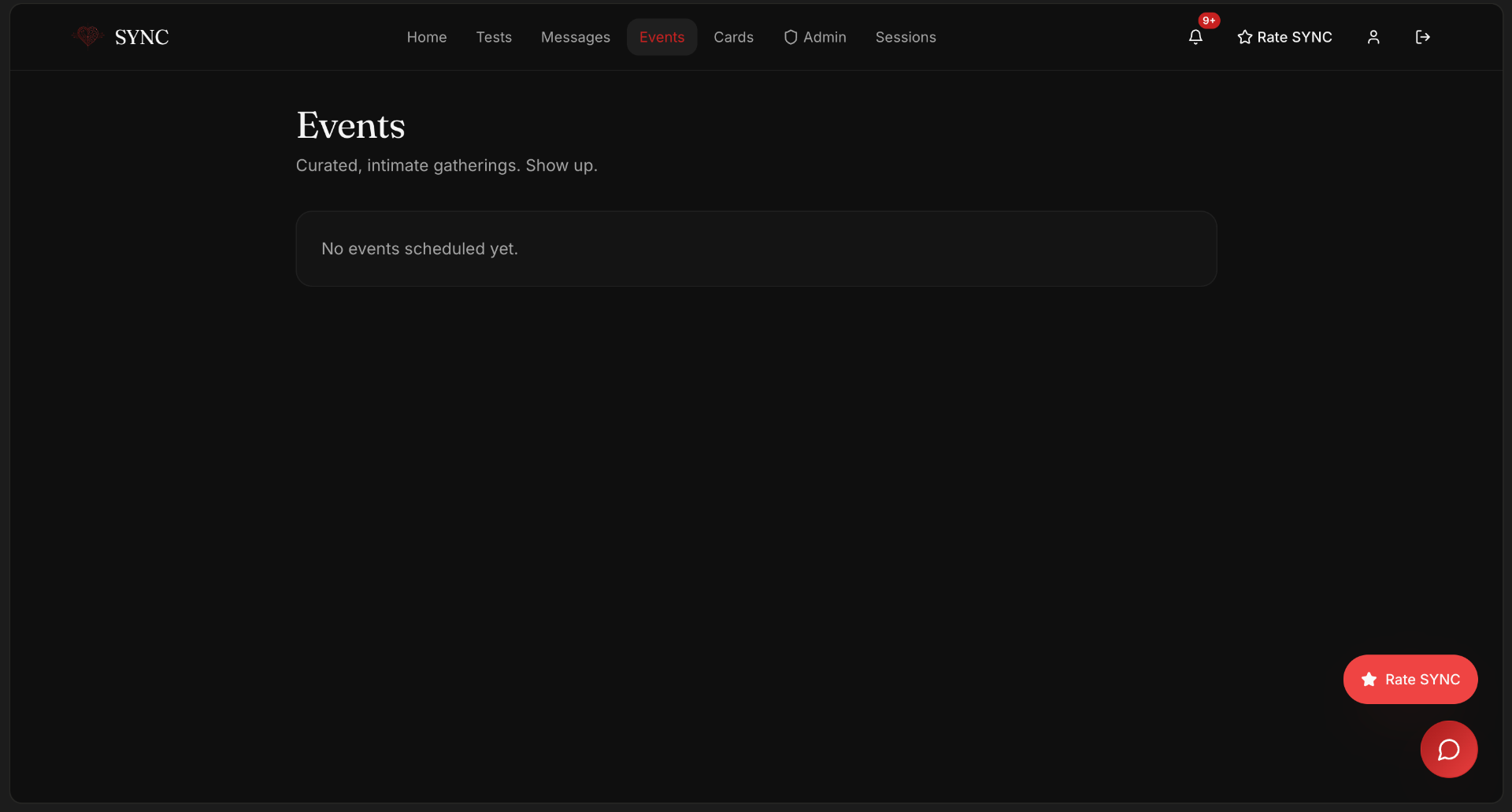This screenshot has width=1512, height=812.
Task: Open the Tests tab
Action: point(494,37)
